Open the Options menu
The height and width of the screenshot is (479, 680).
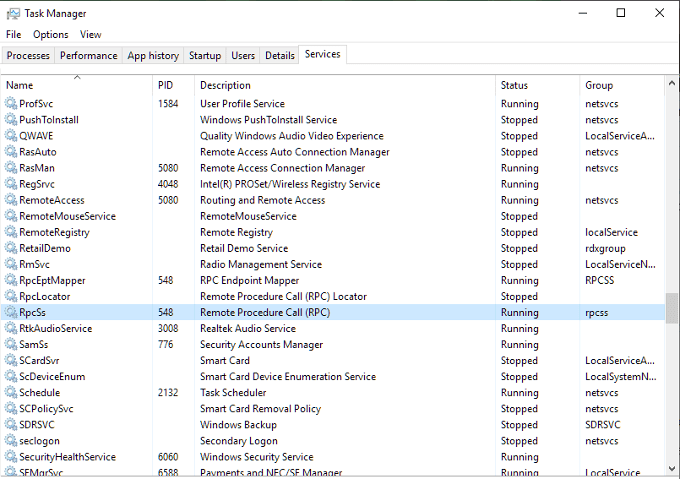50,35
